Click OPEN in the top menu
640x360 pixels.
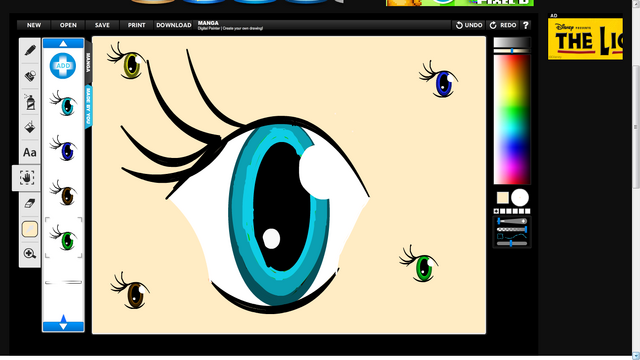[x=68, y=25]
